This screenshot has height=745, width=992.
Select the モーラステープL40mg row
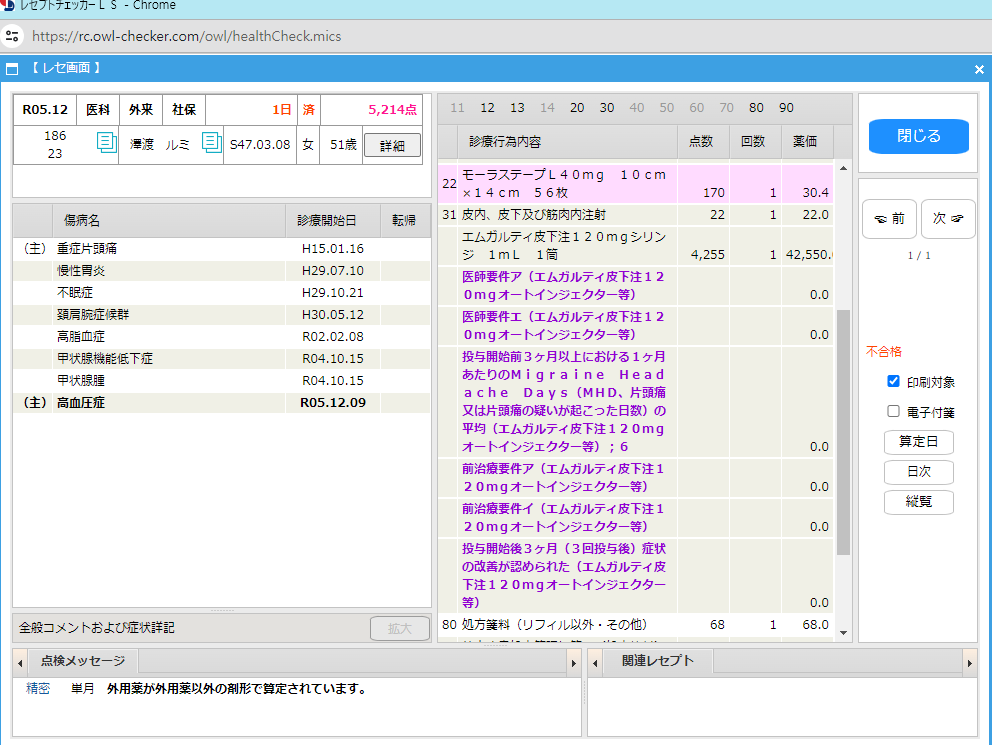point(636,184)
